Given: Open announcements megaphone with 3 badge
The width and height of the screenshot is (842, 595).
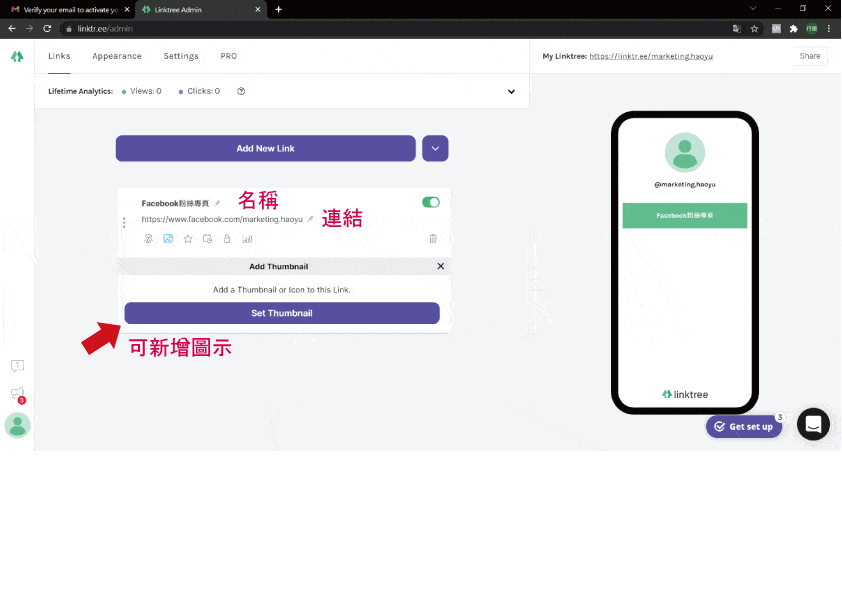Looking at the screenshot, I should (18, 394).
